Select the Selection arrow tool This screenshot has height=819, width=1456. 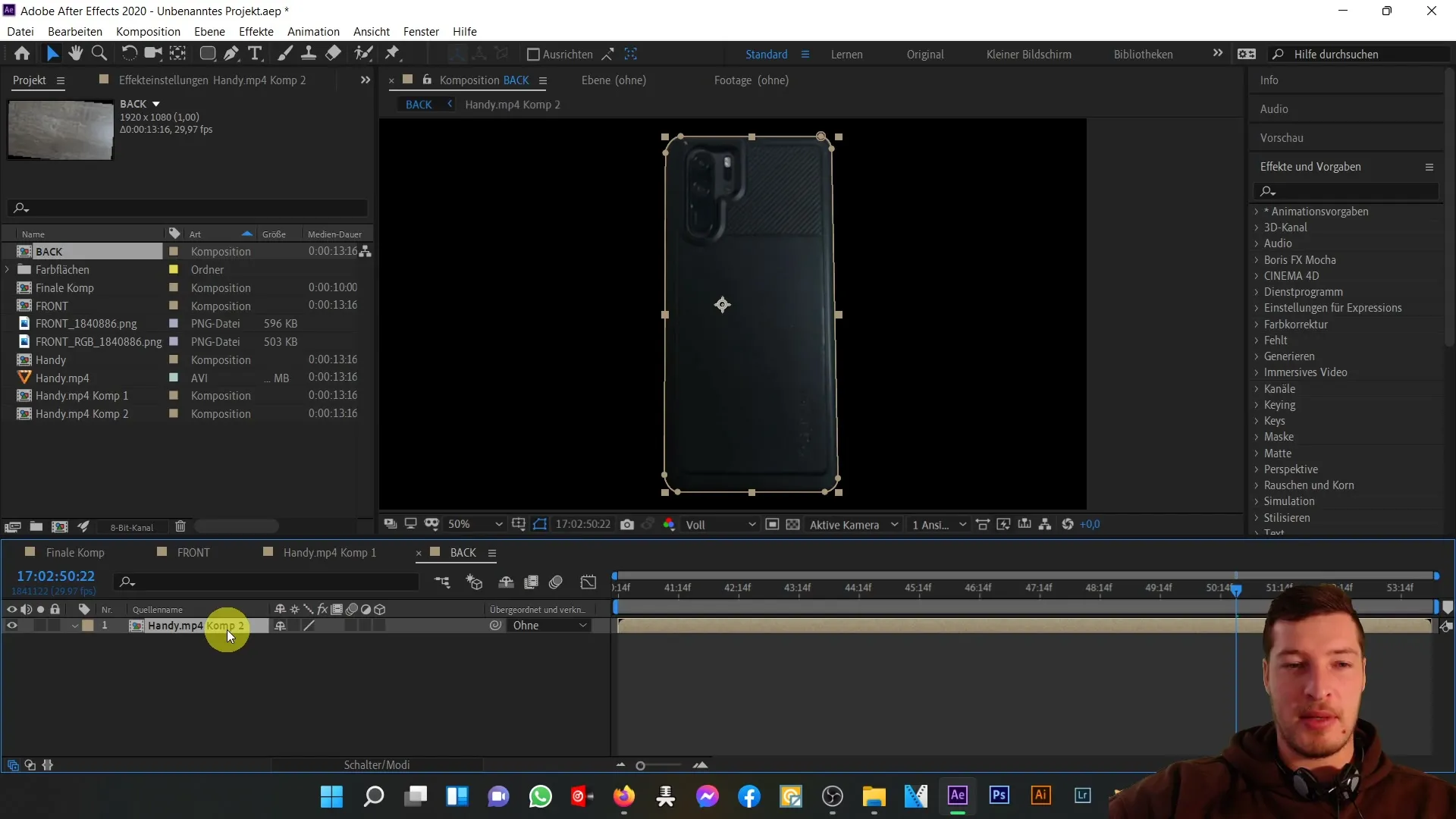click(x=52, y=54)
